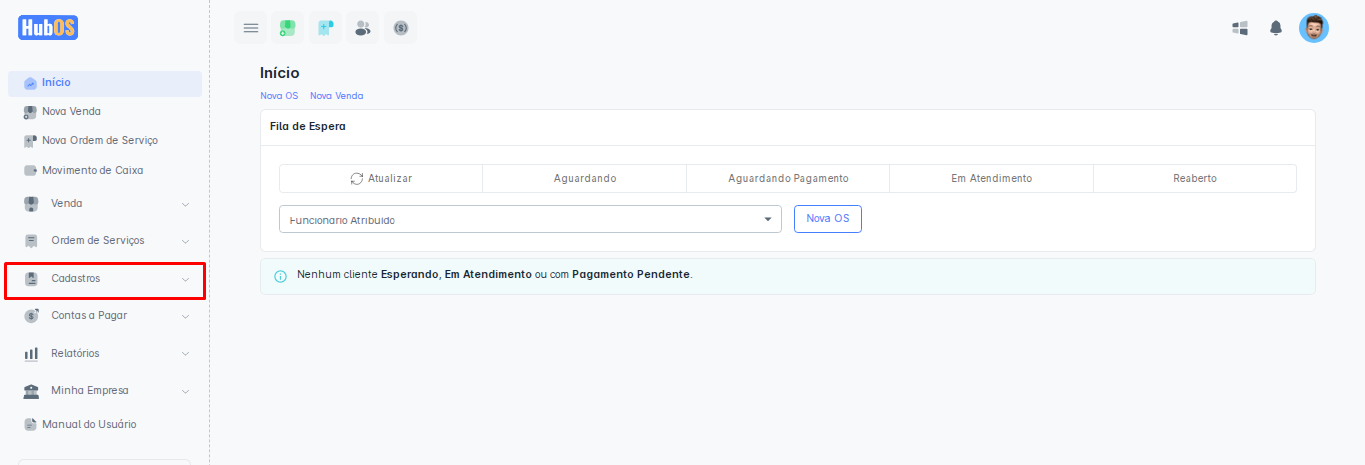Select the Aguardando Pagamento filter tab

coord(788,179)
